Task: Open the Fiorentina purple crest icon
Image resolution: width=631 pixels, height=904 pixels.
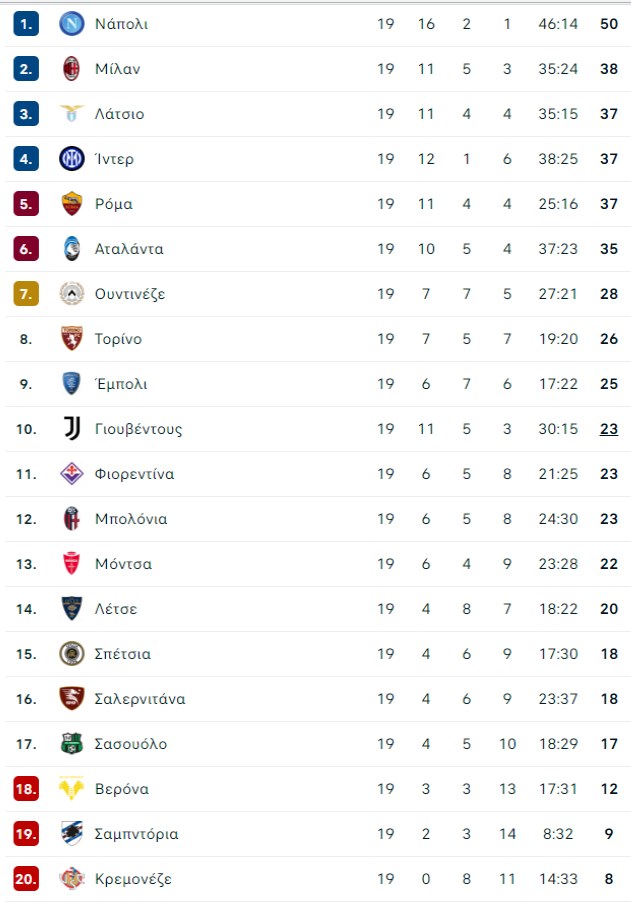Action: click(72, 473)
